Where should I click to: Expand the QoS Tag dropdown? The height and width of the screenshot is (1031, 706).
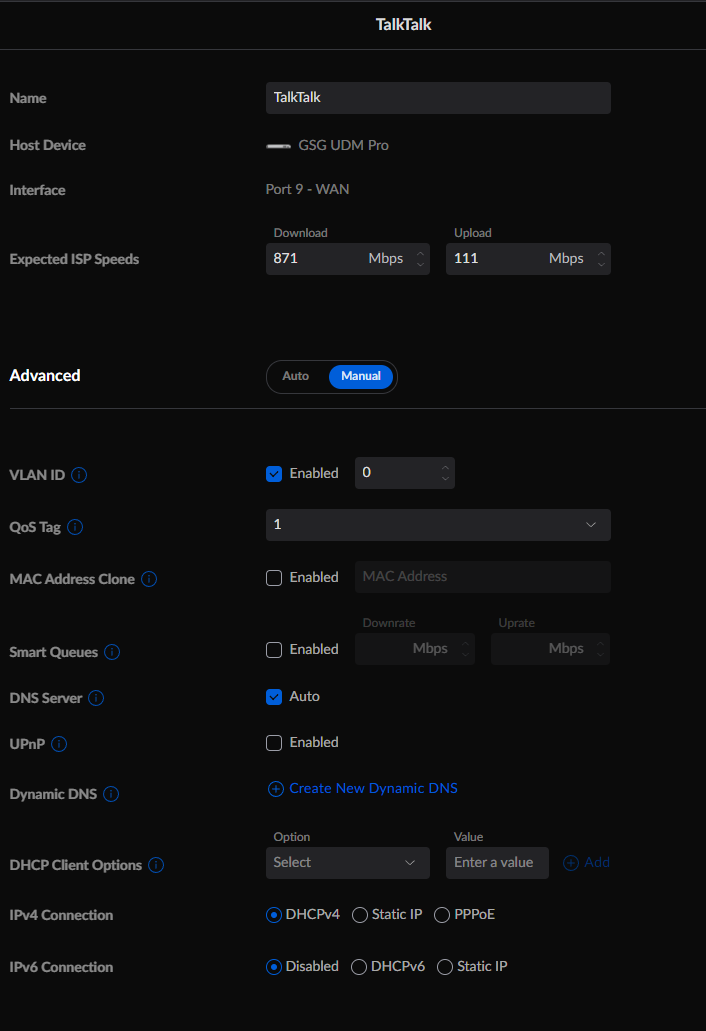click(438, 525)
